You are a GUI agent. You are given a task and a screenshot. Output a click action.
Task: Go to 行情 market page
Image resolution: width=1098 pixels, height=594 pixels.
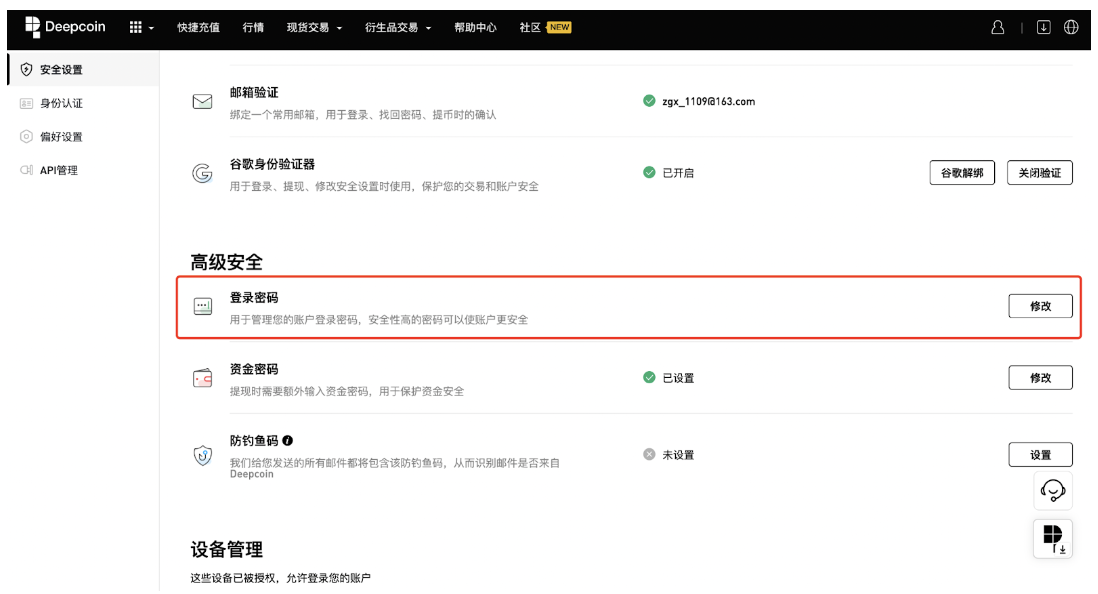pyautogui.click(x=253, y=28)
